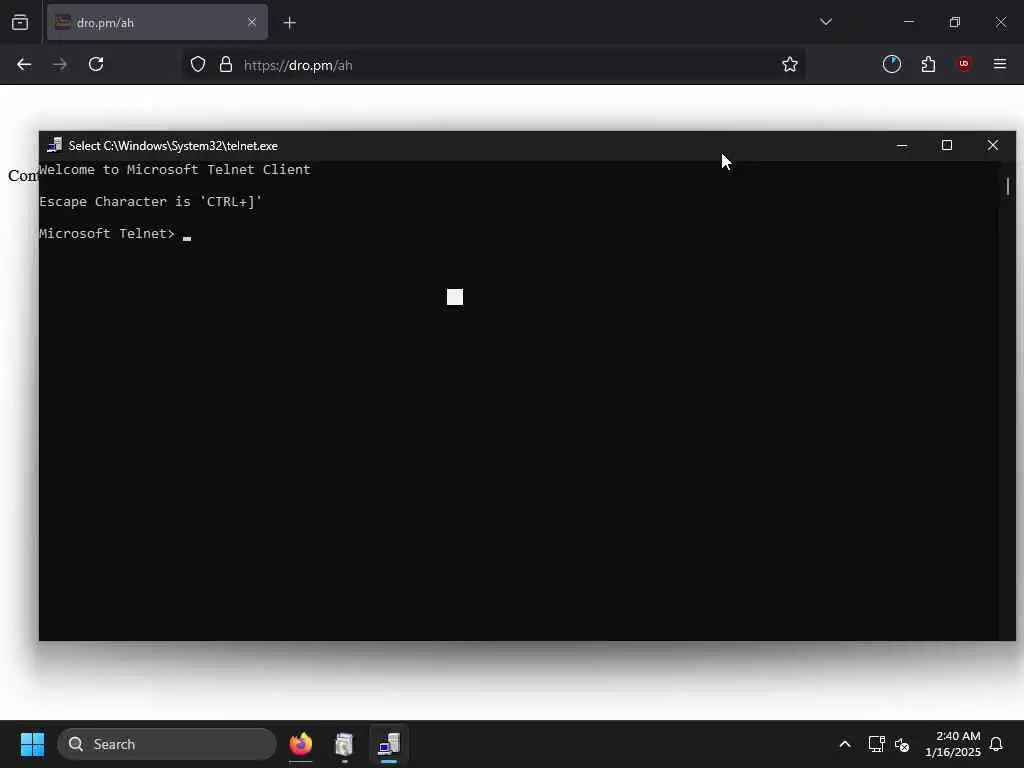
Task: Open the 2:40 AM clock and calendar
Action: [x=953, y=744]
